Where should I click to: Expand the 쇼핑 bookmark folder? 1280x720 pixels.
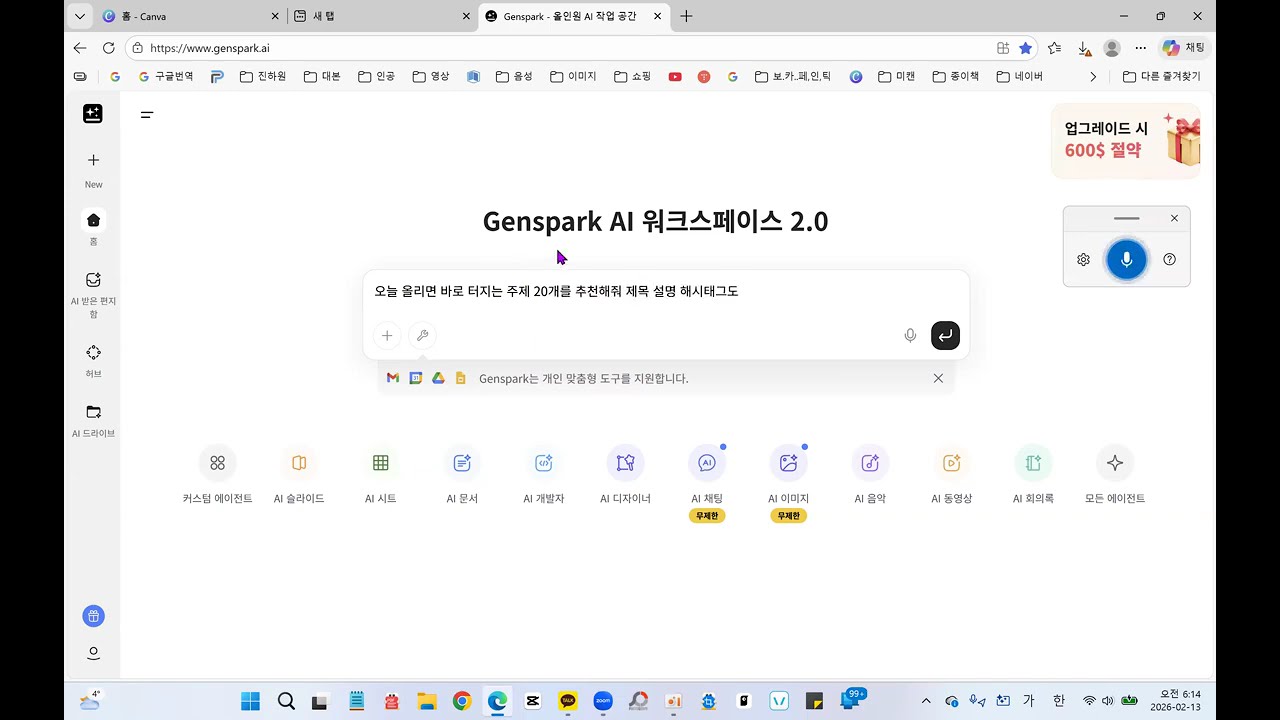632,76
